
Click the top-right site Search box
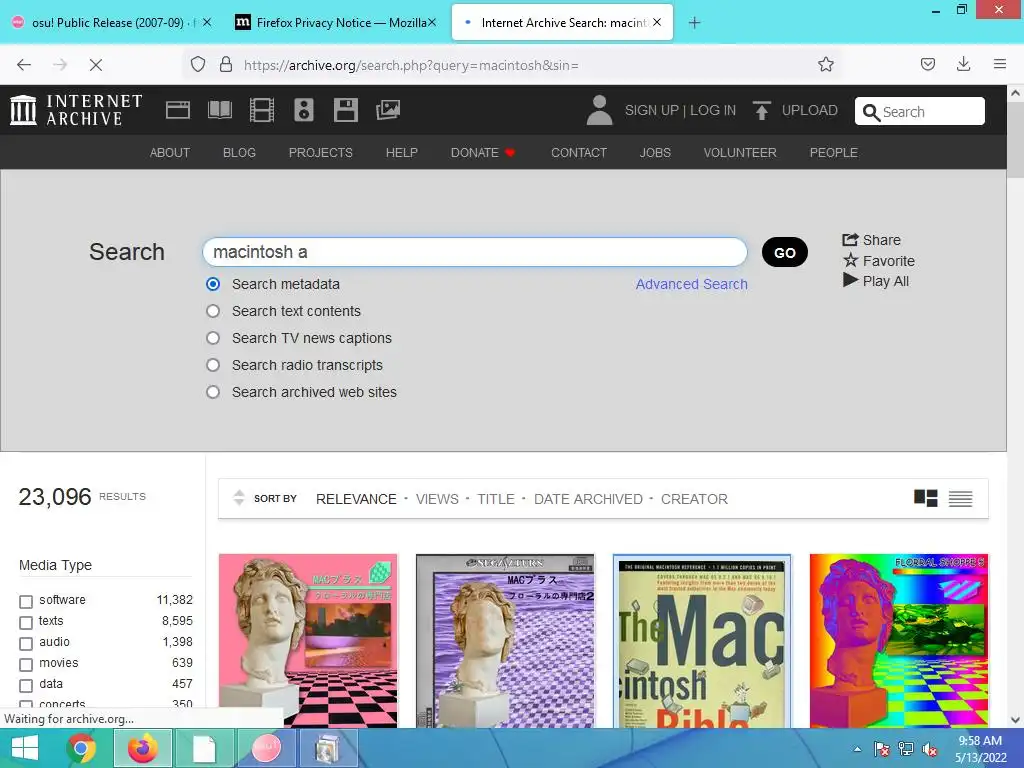920,111
